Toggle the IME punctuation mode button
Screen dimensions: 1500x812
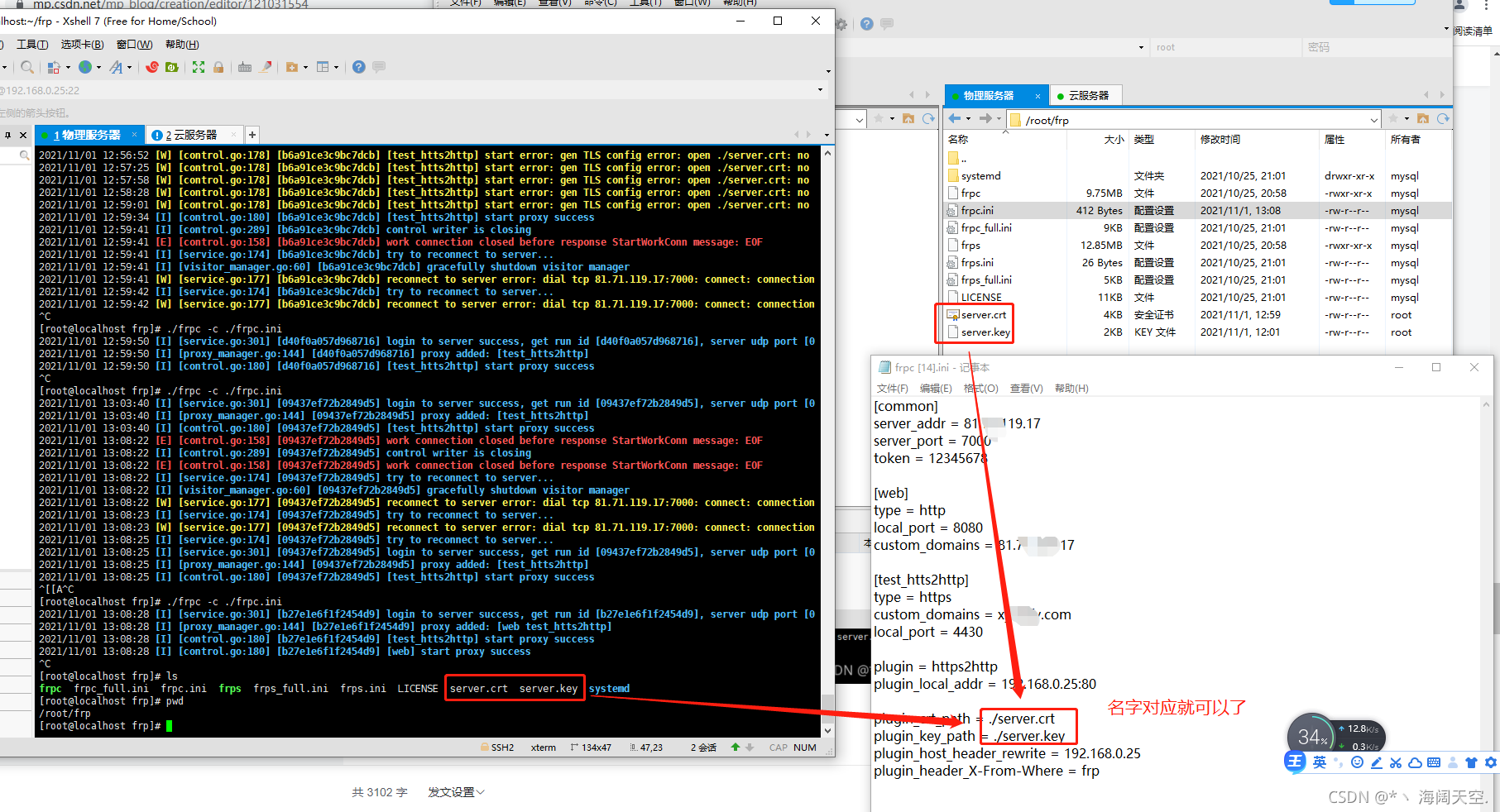(x=1338, y=762)
